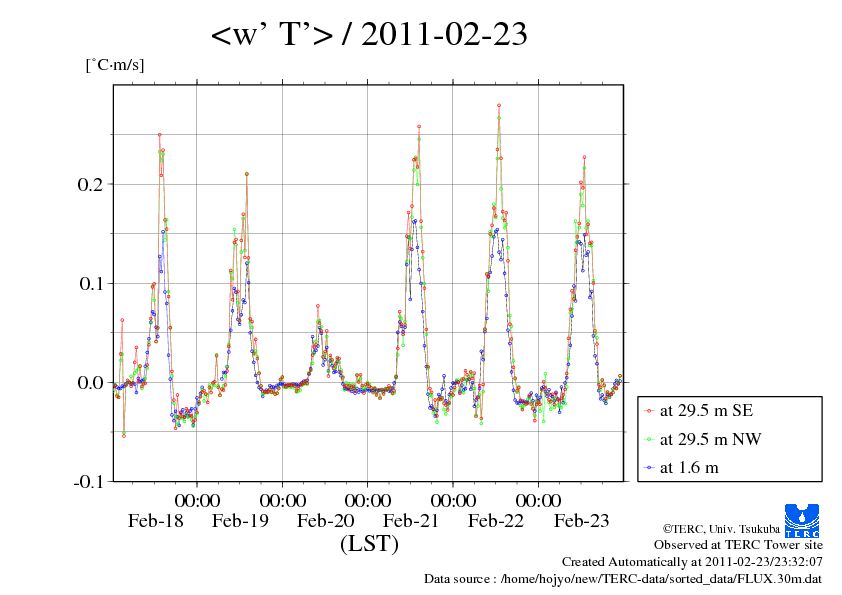Click the y-axis value 0.1
This screenshot has width=842, height=595.
(x=90, y=283)
